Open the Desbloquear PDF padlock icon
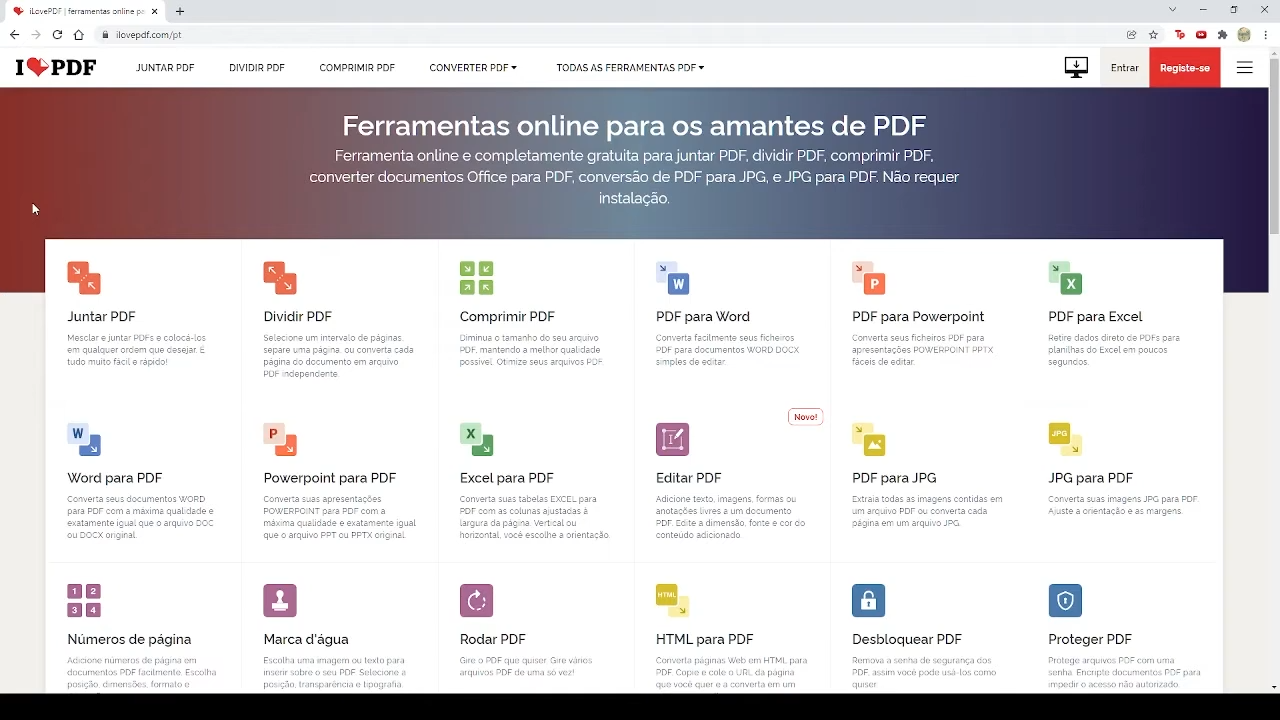Viewport: 1280px width, 720px height. tap(868, 600)
